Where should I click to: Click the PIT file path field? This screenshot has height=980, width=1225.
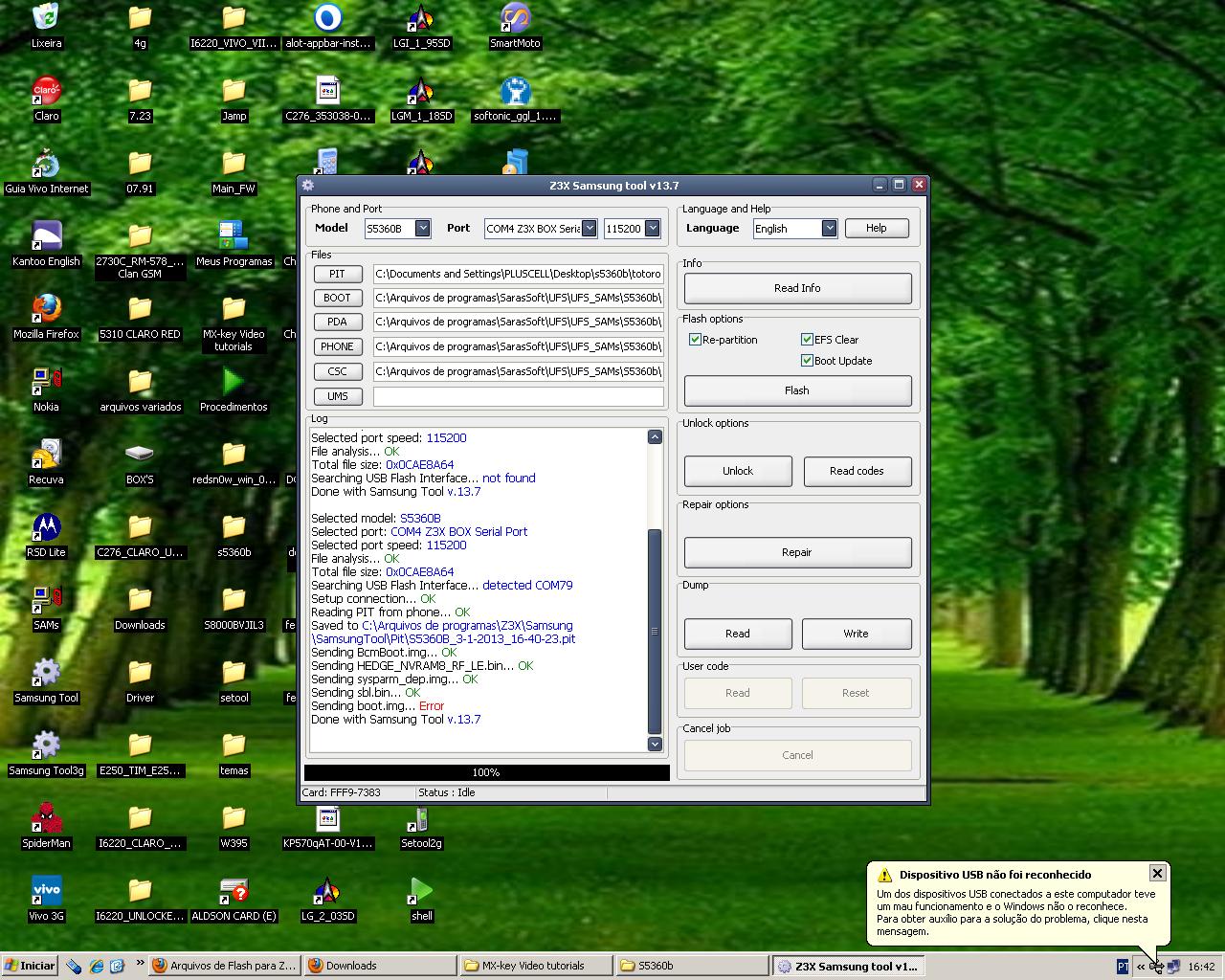[518, 274]
